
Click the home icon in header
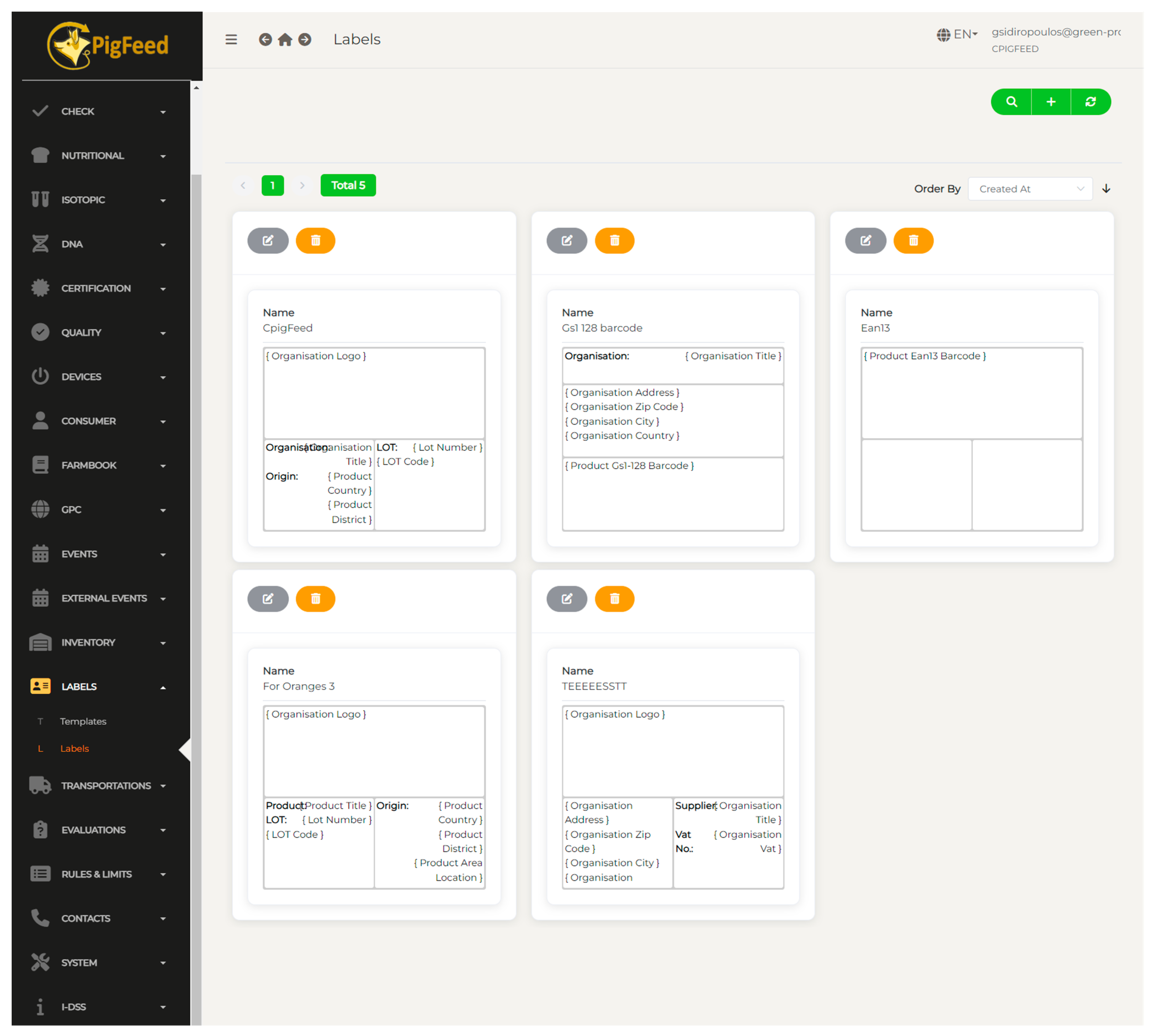pos(285,39)
